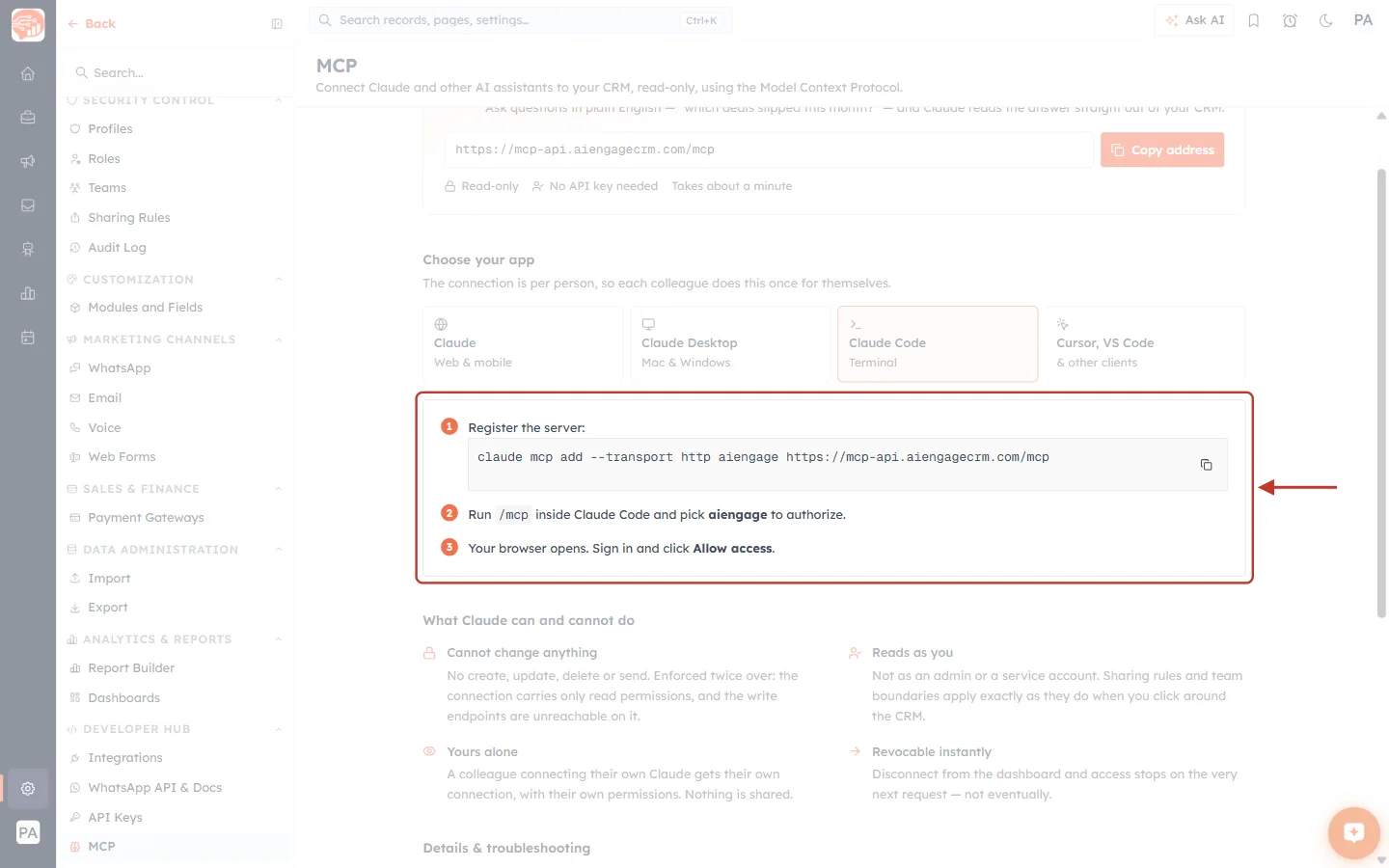Click the "Revocable instantly" heading
Screen dimensions: 1389x868
932,752
